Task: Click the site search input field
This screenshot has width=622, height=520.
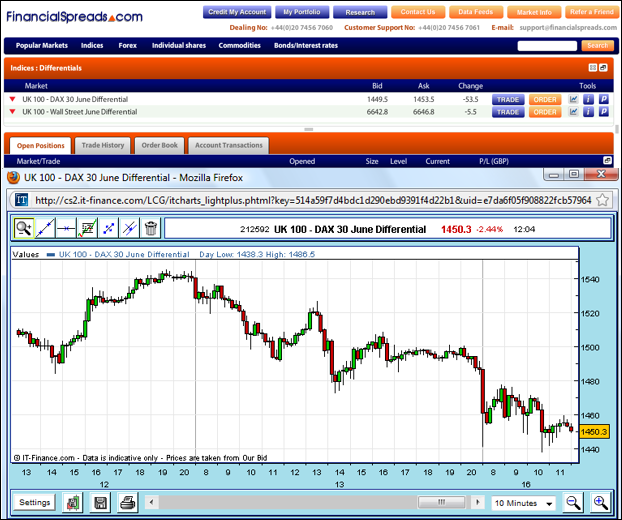Action: click(x=547, y=46)
